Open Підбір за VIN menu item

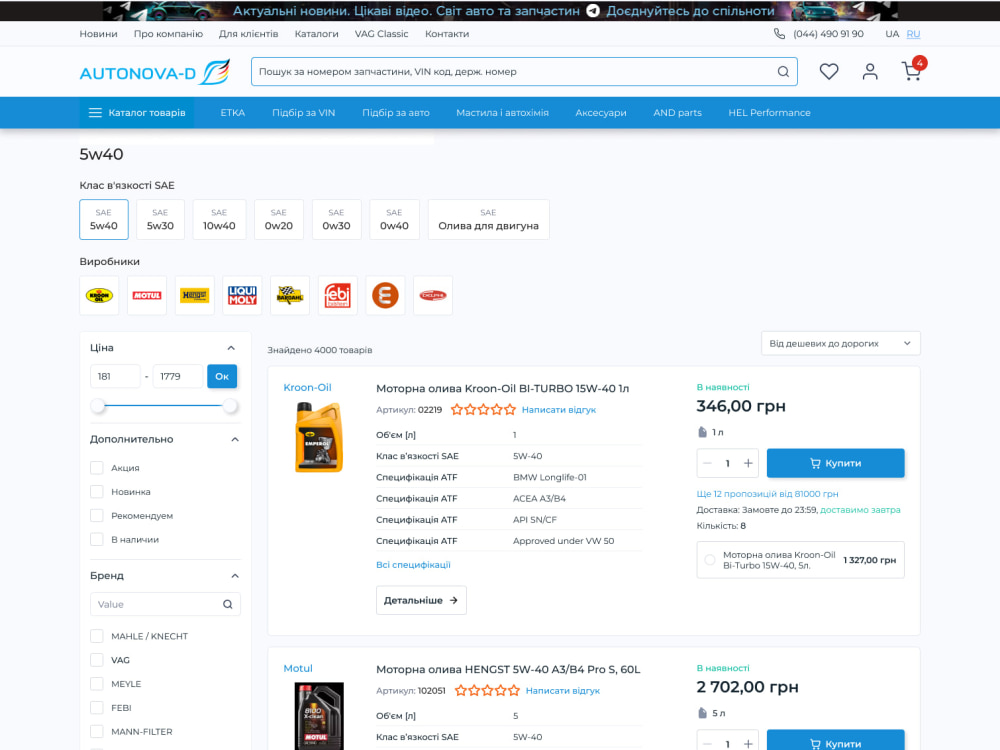304,113
